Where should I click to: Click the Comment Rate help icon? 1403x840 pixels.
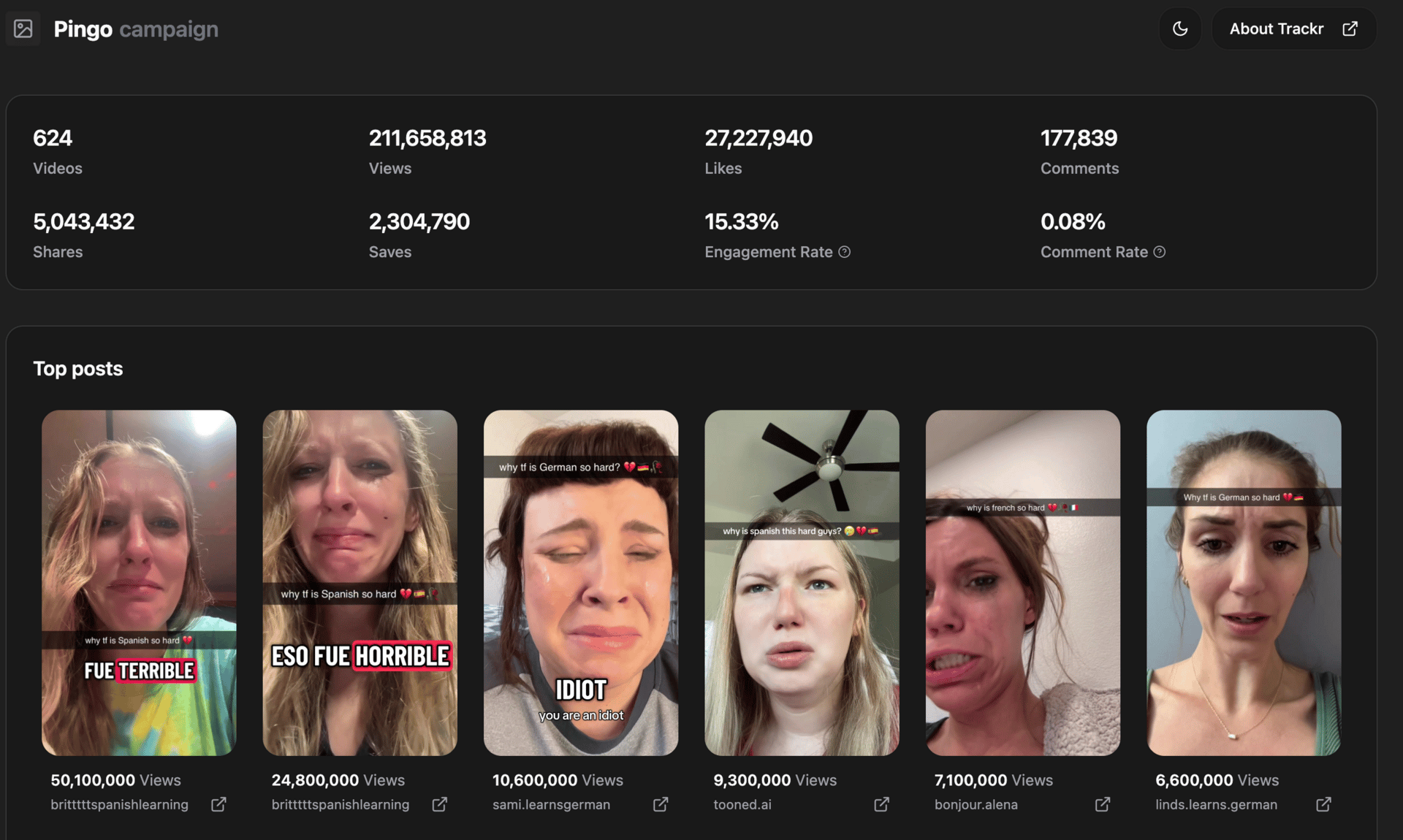[x=1159, y=252]
